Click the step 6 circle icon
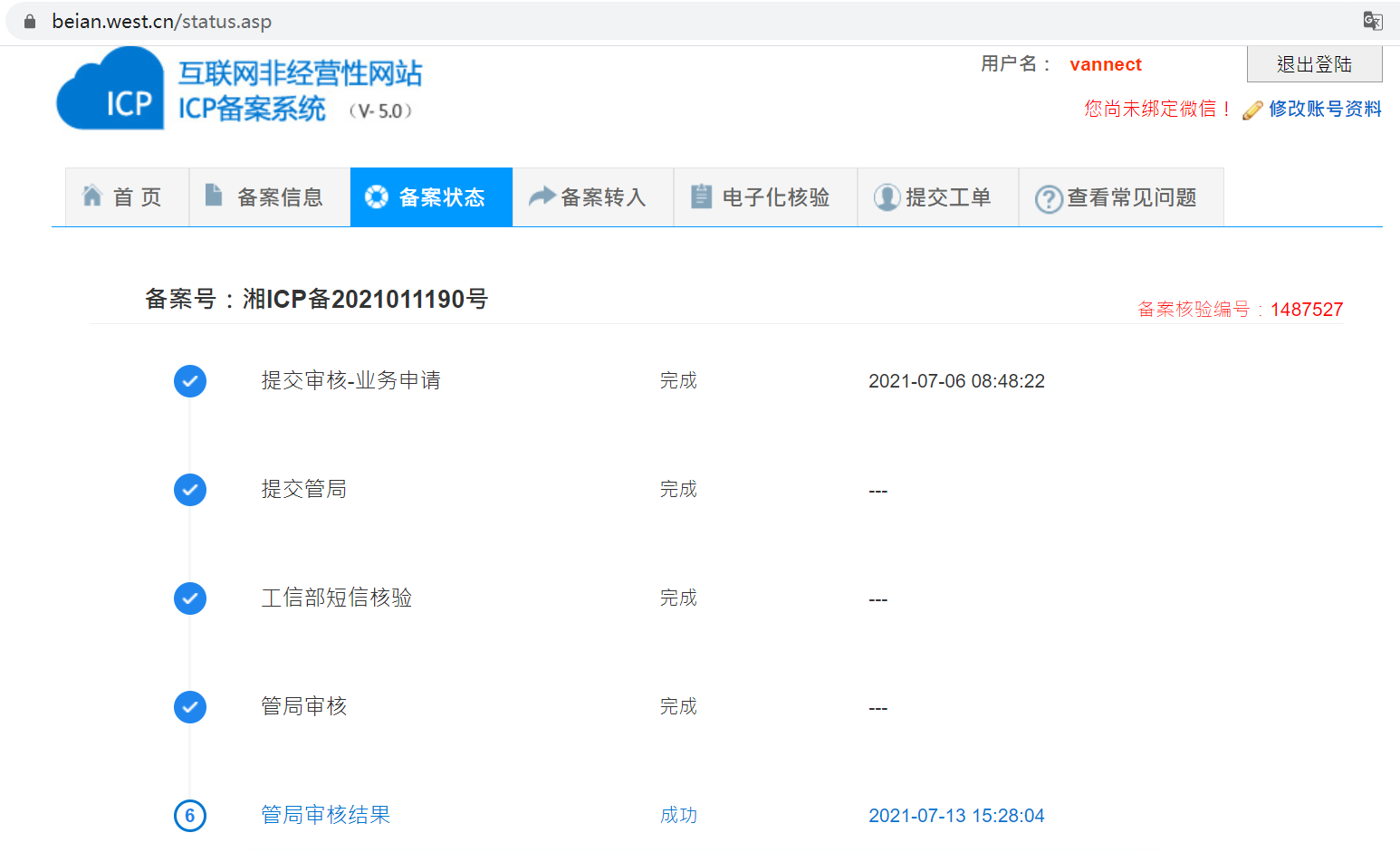Viewport: 1400px width, 852px height. click(190, 816)
